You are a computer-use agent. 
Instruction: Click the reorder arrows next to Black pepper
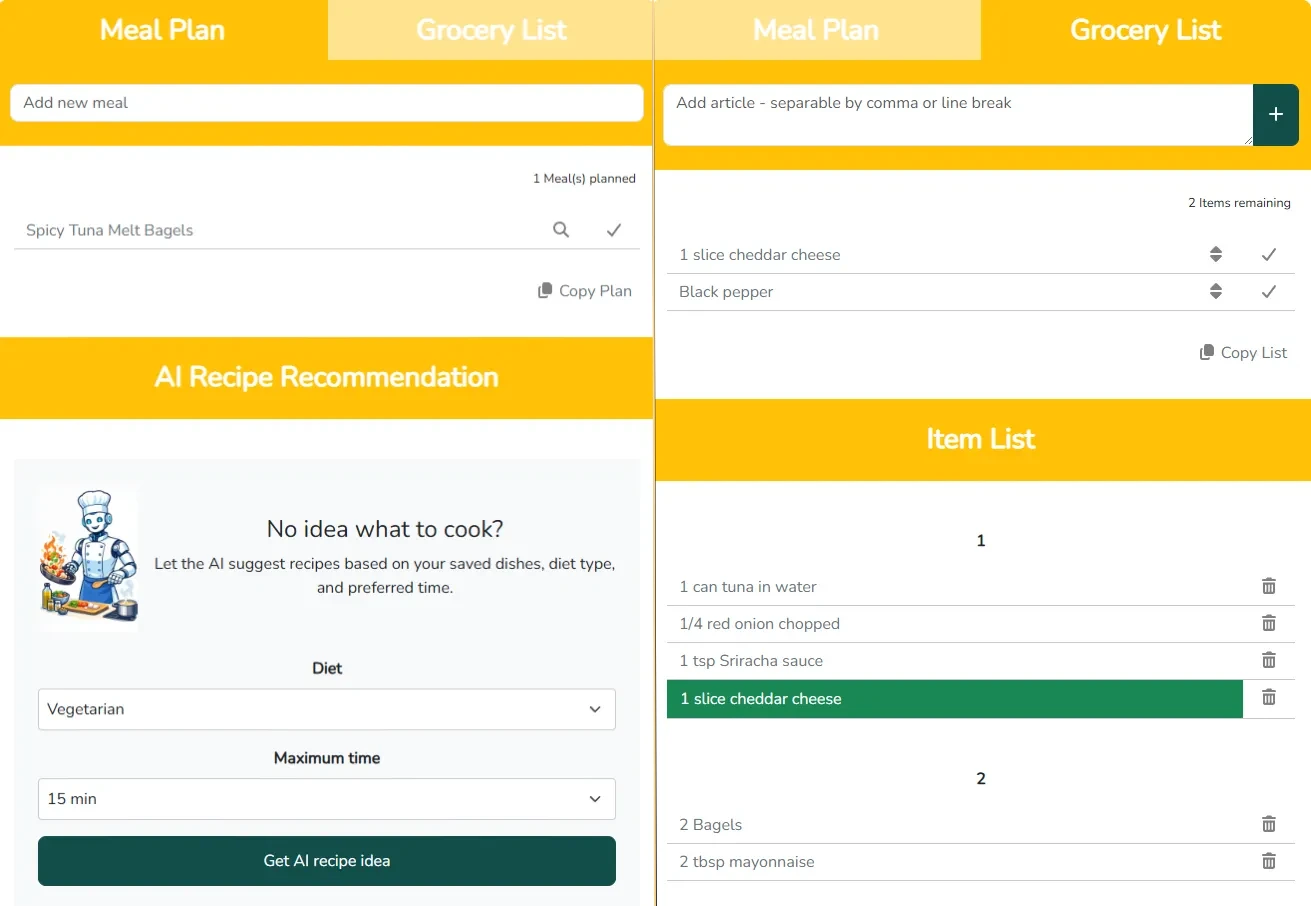[1216, 291]
